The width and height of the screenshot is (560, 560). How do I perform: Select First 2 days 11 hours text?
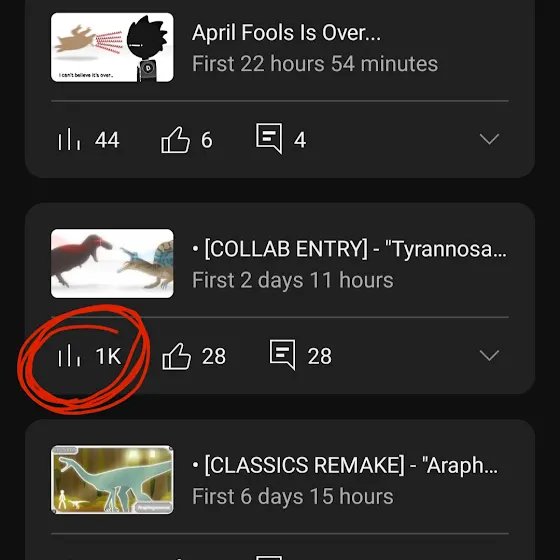(292, 280)
